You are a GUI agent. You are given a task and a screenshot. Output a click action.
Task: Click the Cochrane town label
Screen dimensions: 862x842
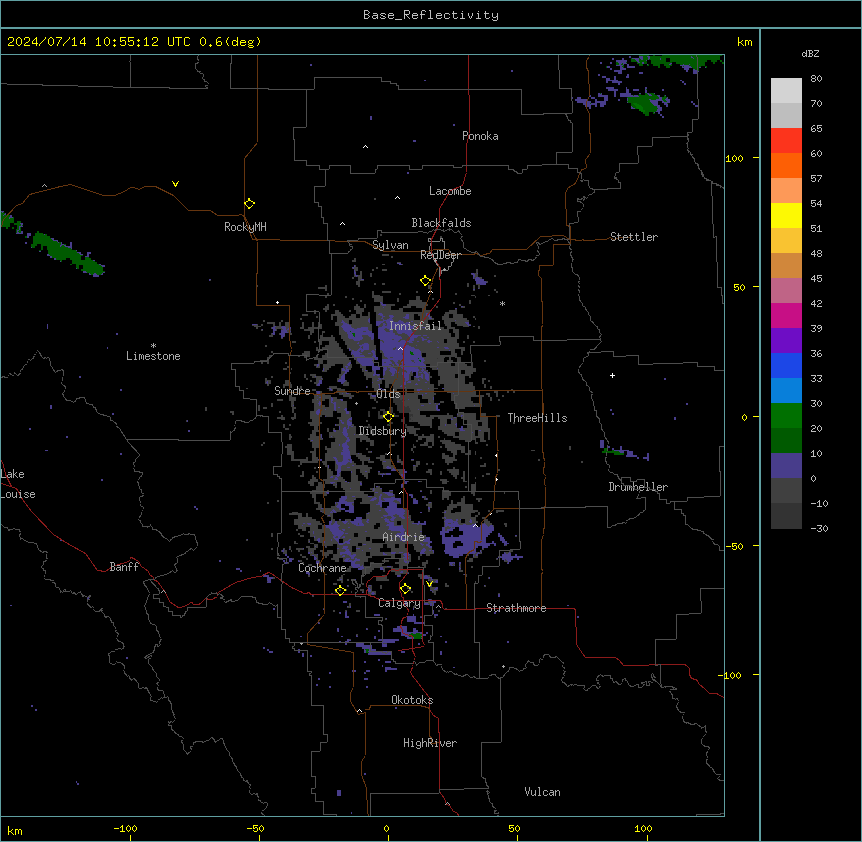[322, 568]
